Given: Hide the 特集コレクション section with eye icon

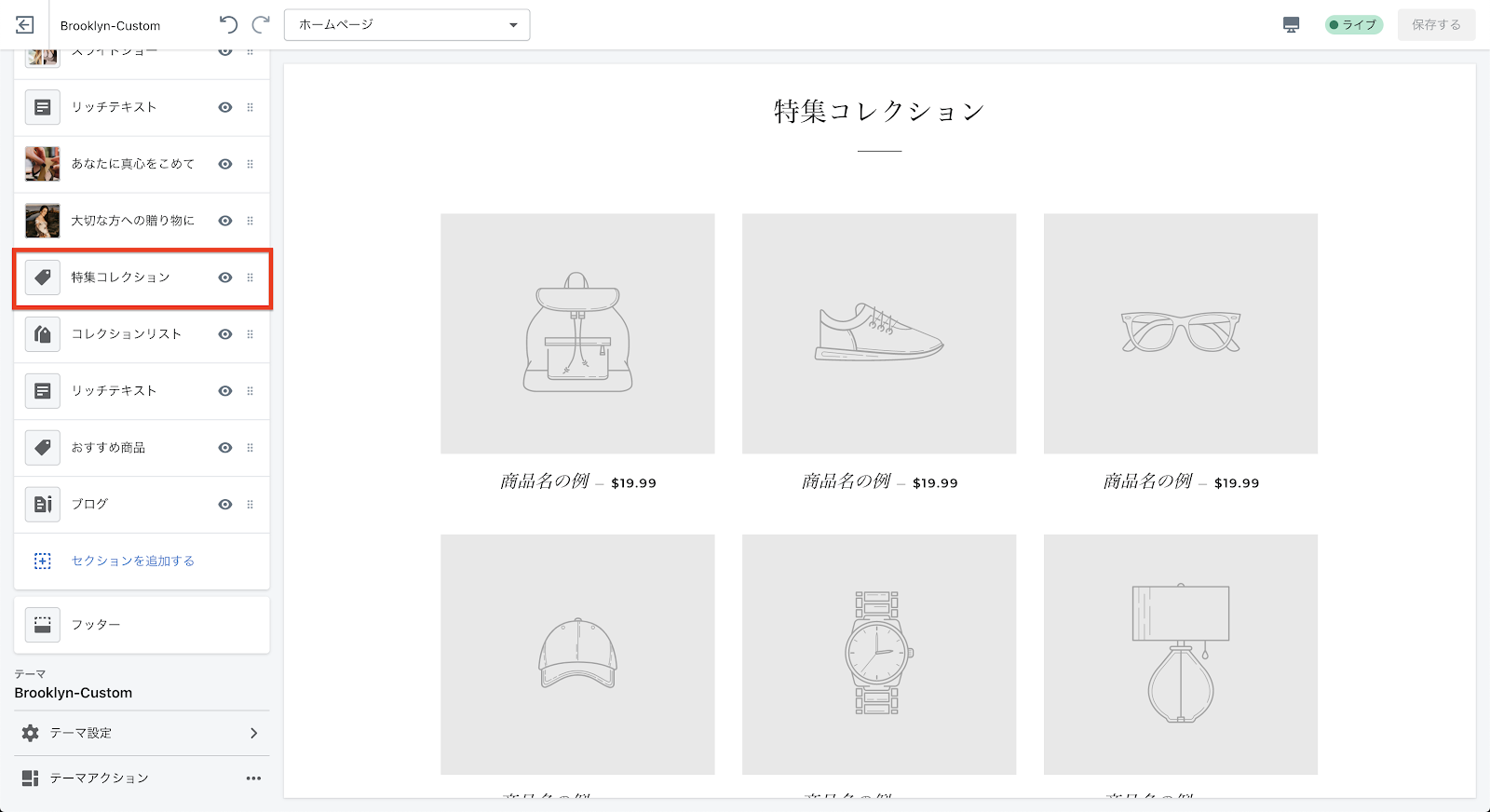Looking at the screenshot, I should coord(225,277).
